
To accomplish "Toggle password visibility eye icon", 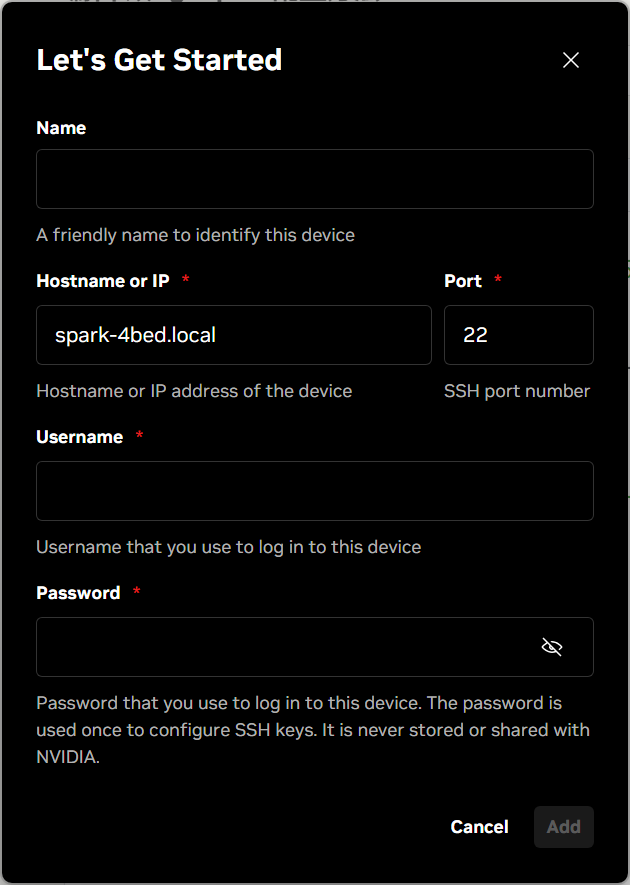I will pos(552,647).
